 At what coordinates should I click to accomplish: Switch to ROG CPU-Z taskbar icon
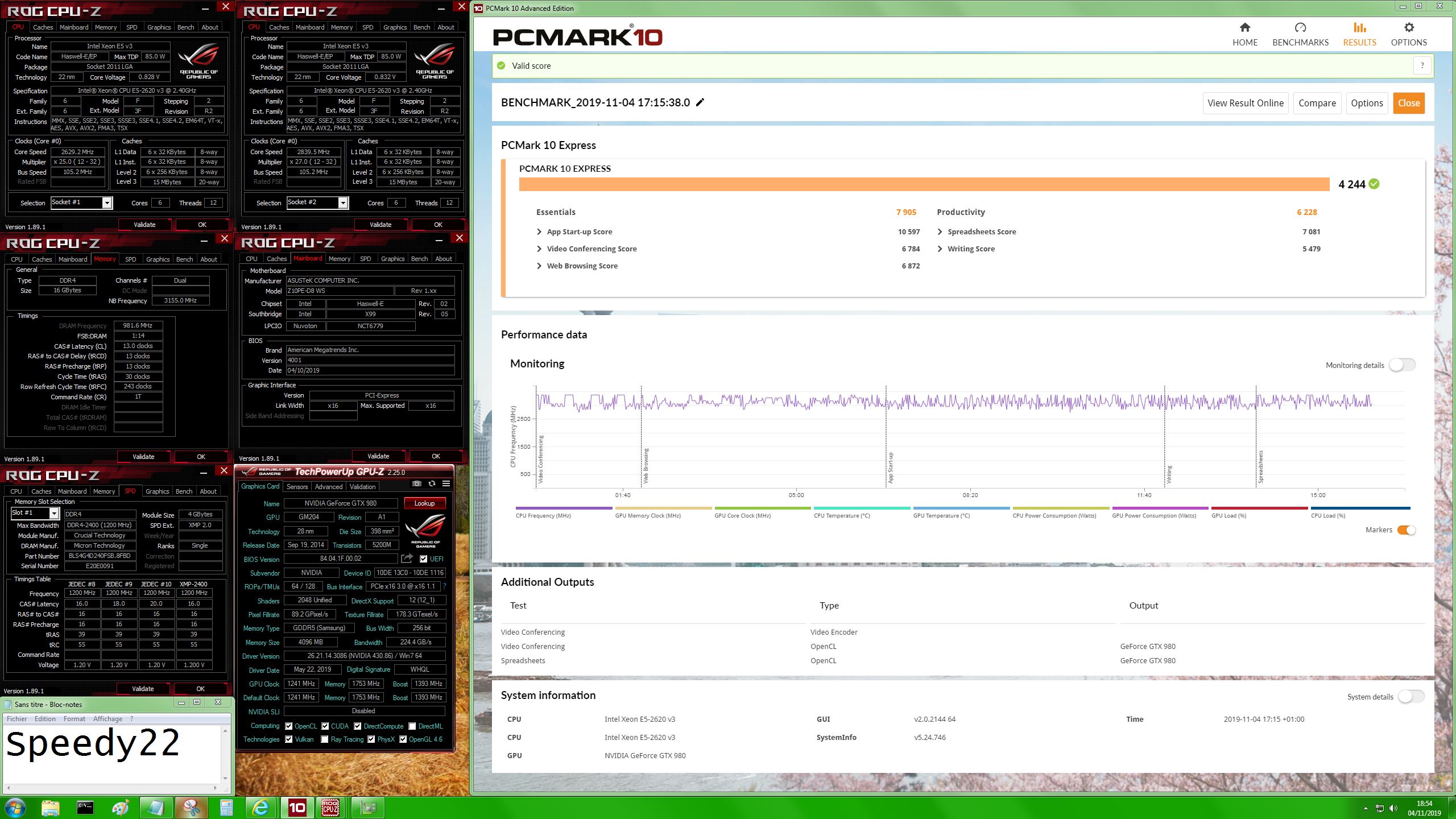(x=331, y=808)
